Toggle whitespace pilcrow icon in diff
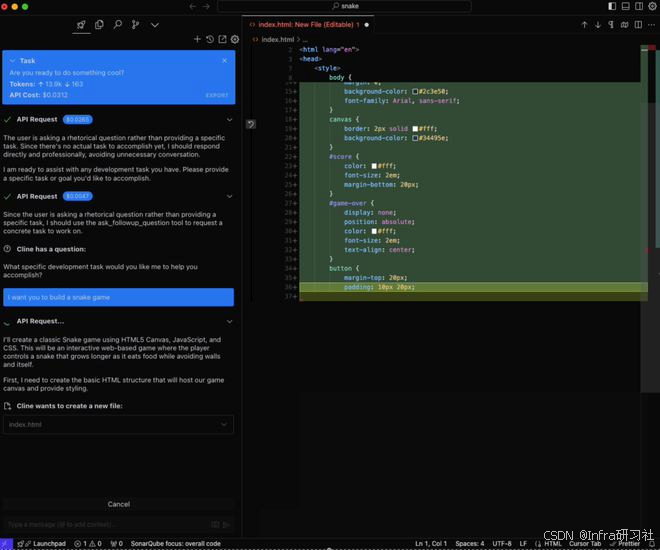Viewport: 660px width, 550px height. tap(611, 25)
